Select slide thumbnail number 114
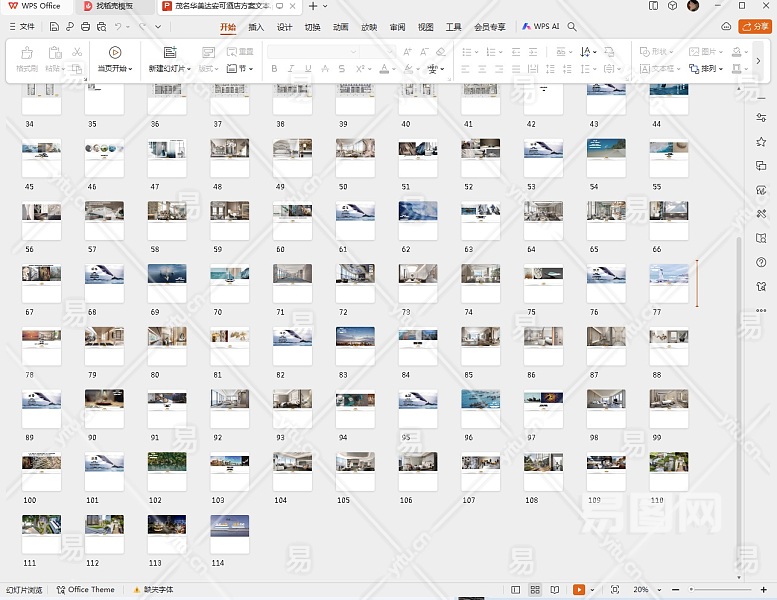 (x=229, y=534)
